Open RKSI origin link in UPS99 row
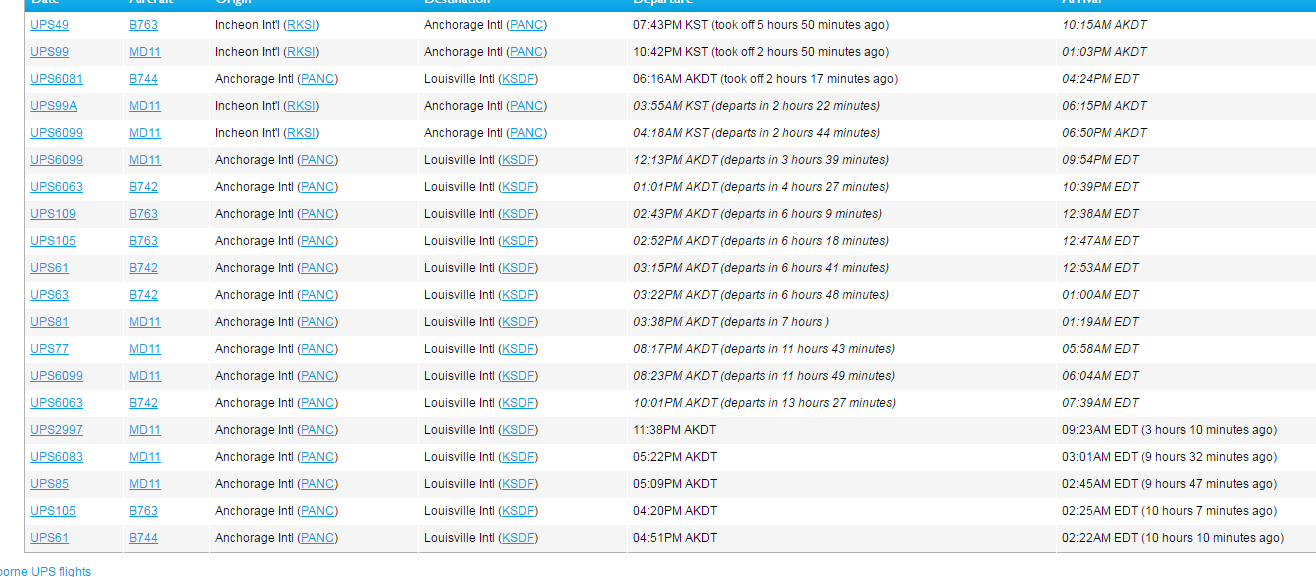This screenshot has height=577, width=1316. click(x=301, y=52)
